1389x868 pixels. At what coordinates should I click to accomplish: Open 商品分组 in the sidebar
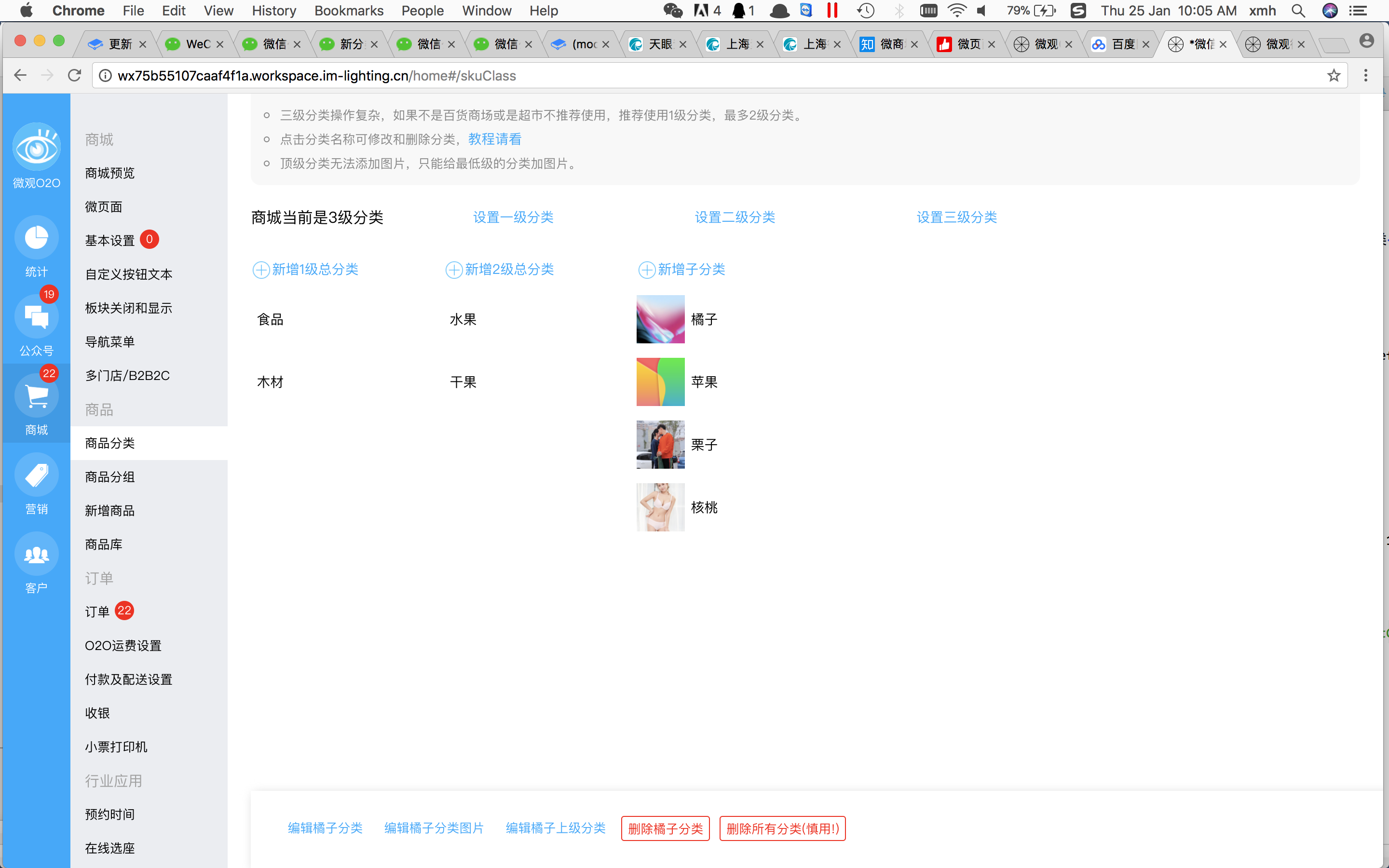pyautogui.click(x=109, y=477)
